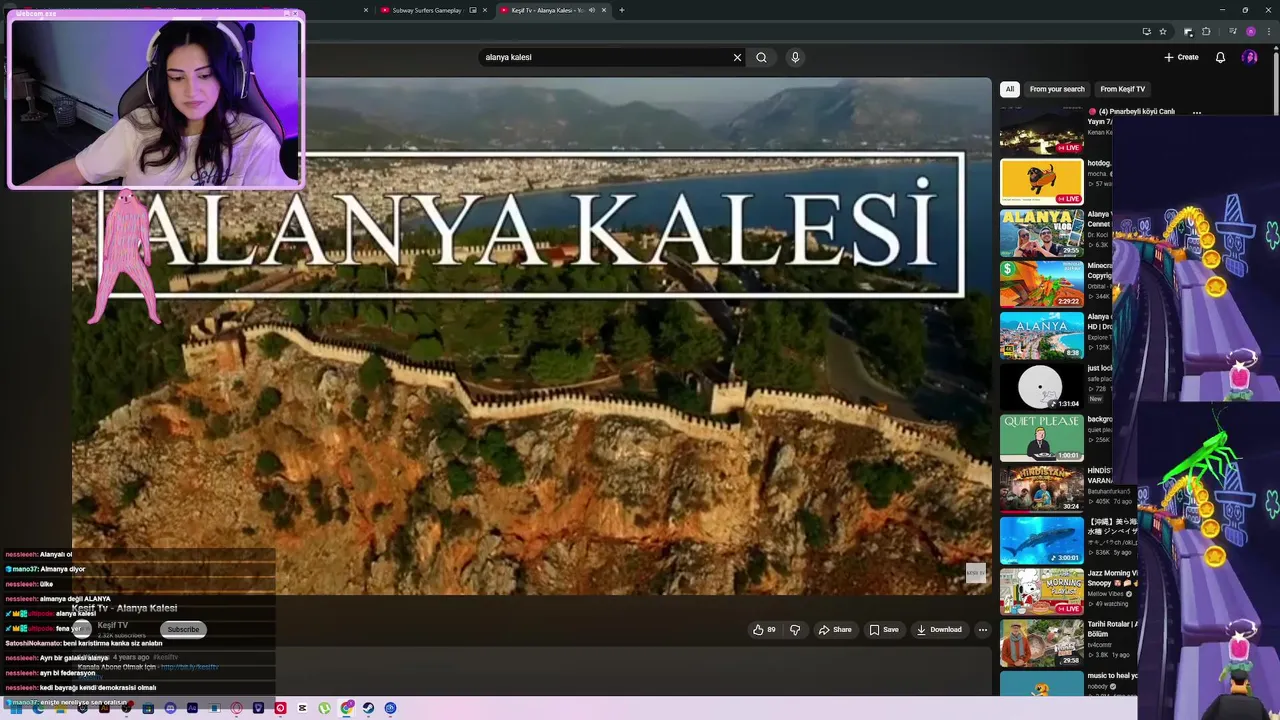Viewport: 1280px width, 720px height.
Task: Select the All filter chip
Action: click(1010, 89)
